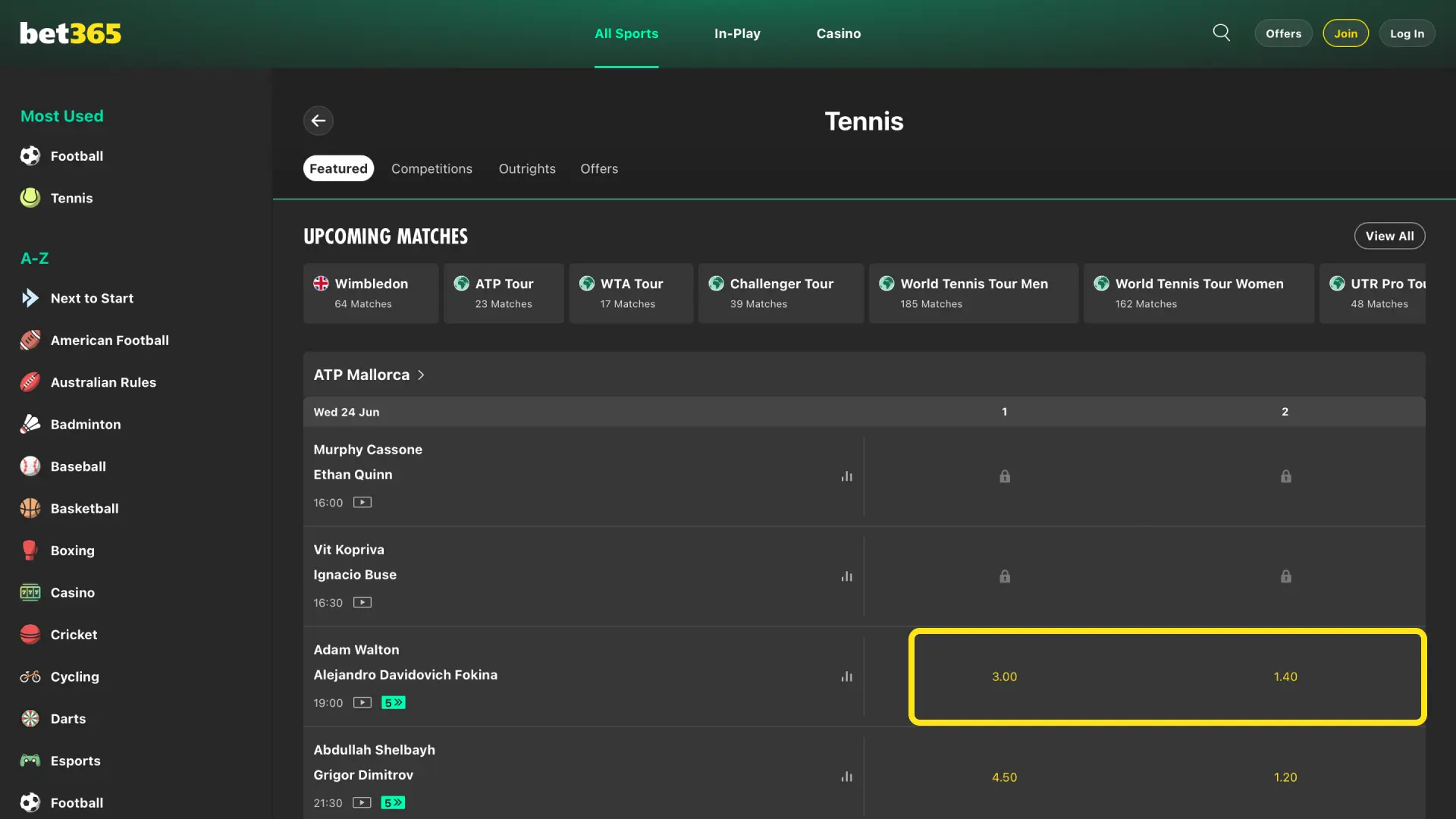This screenshot has width=1456, height=819.
Task: Click the bet365 logo
Action: coord(71,33)
